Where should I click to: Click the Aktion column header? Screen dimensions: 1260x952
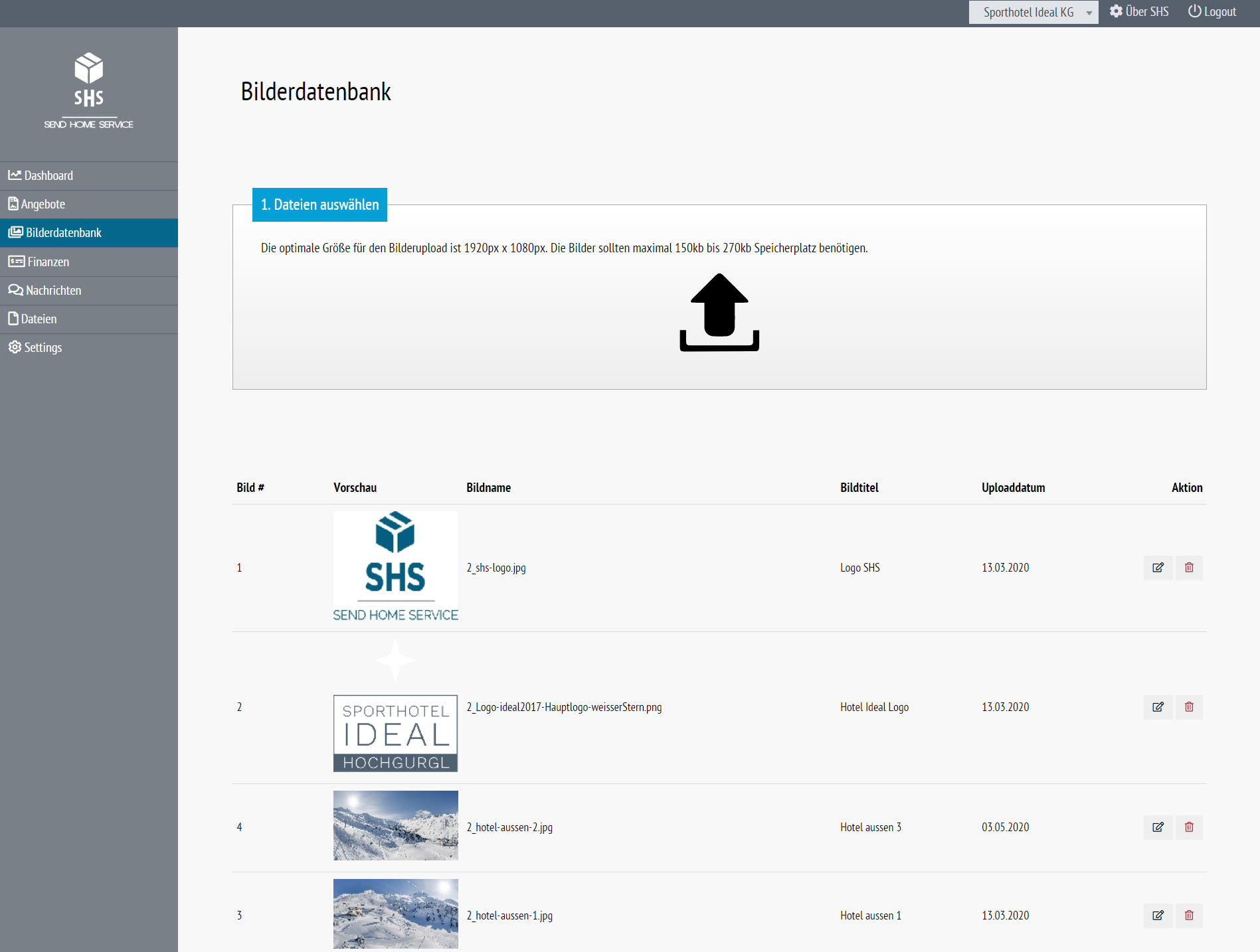tap(1187, 487)
